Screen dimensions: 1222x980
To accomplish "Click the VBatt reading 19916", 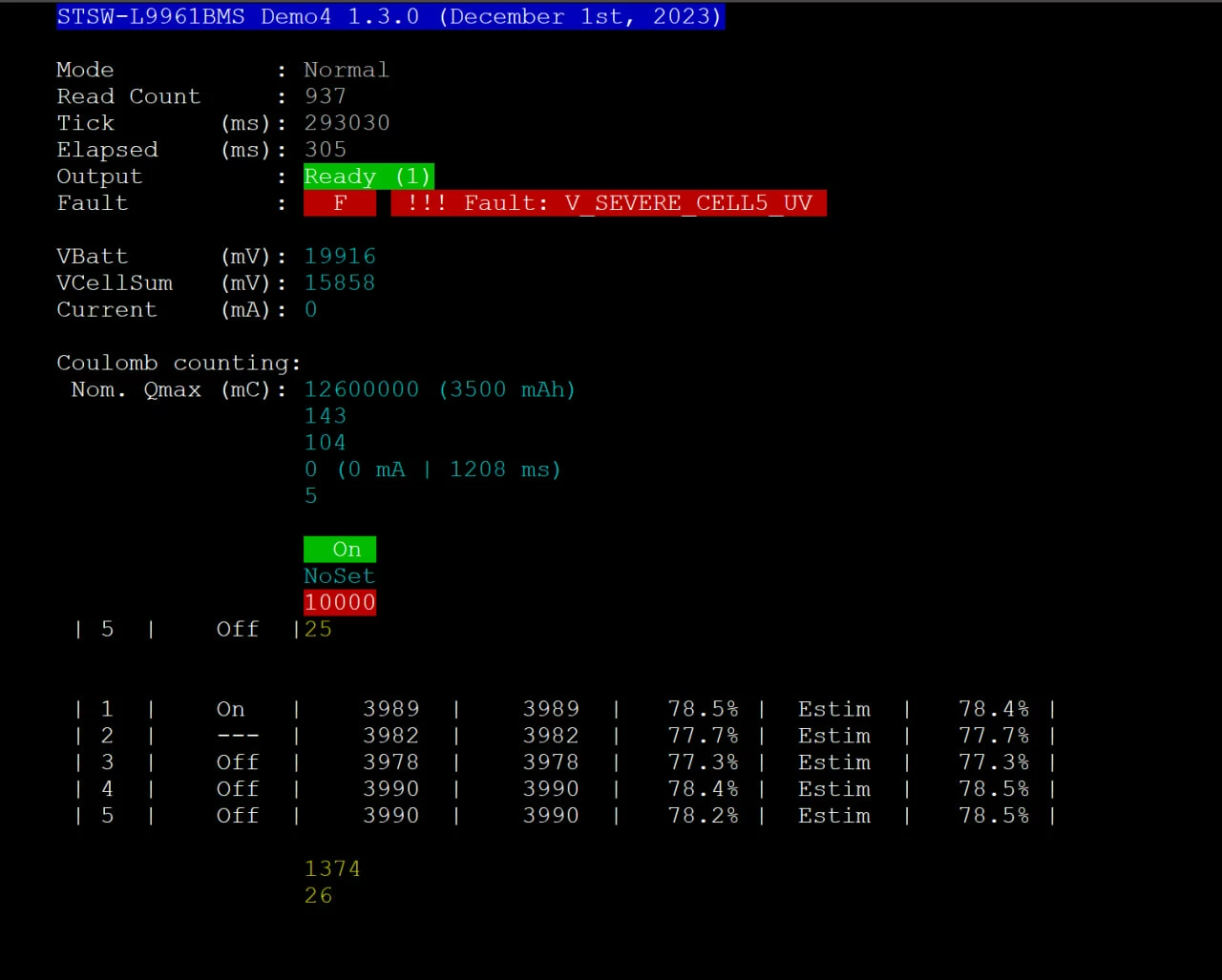I will click(340, 257).
